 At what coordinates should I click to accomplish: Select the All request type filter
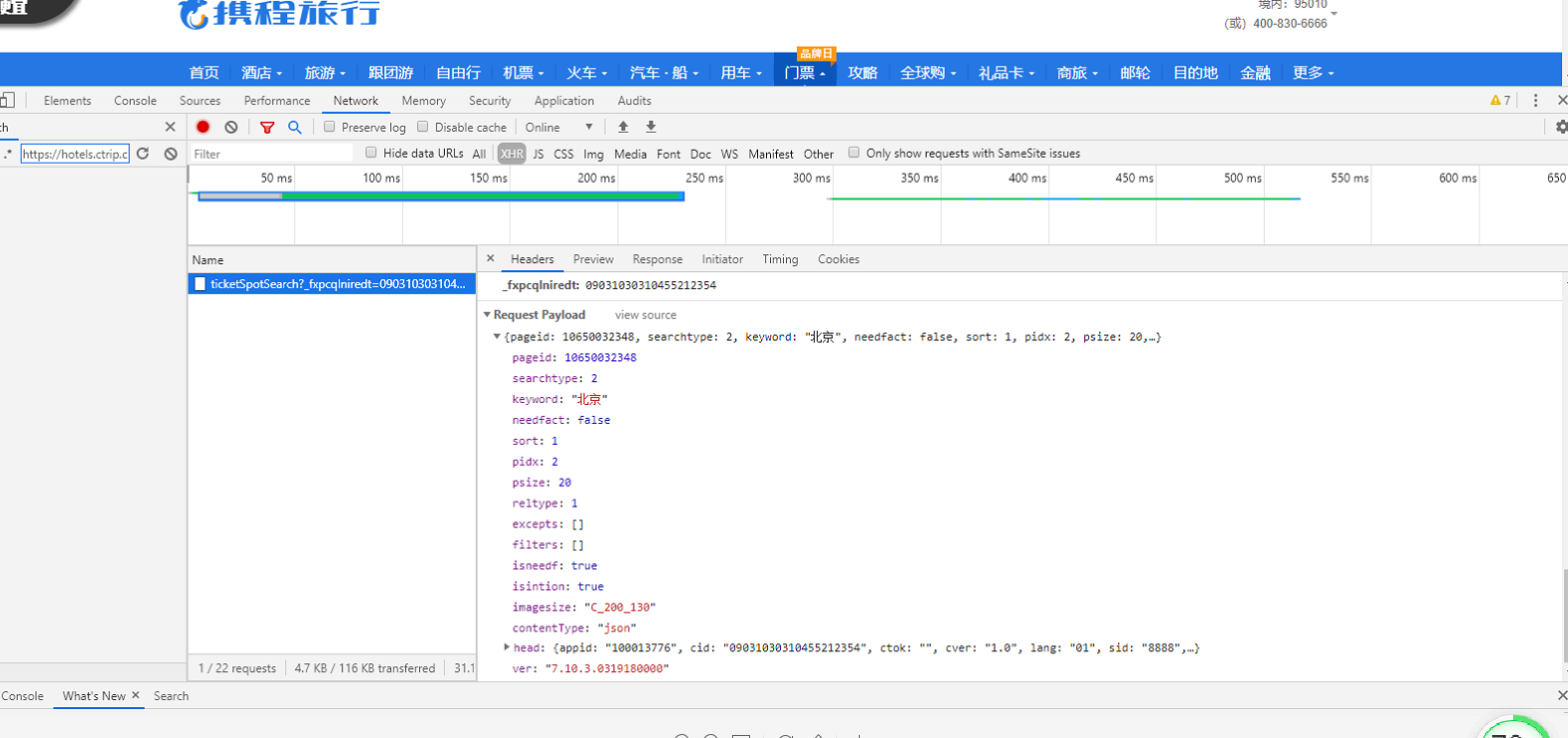point(480,154)
